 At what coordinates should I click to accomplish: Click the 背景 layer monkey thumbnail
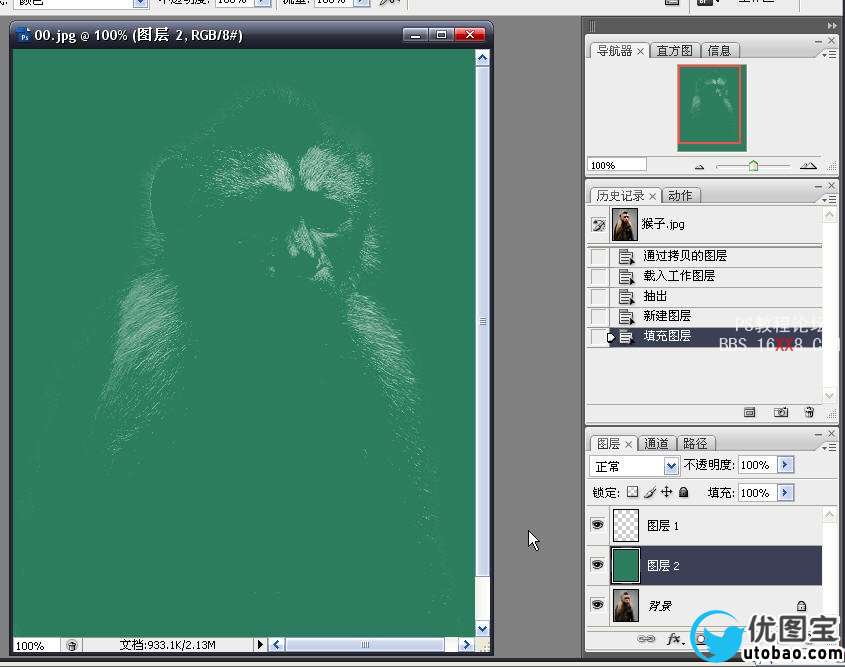click(626, 605)
